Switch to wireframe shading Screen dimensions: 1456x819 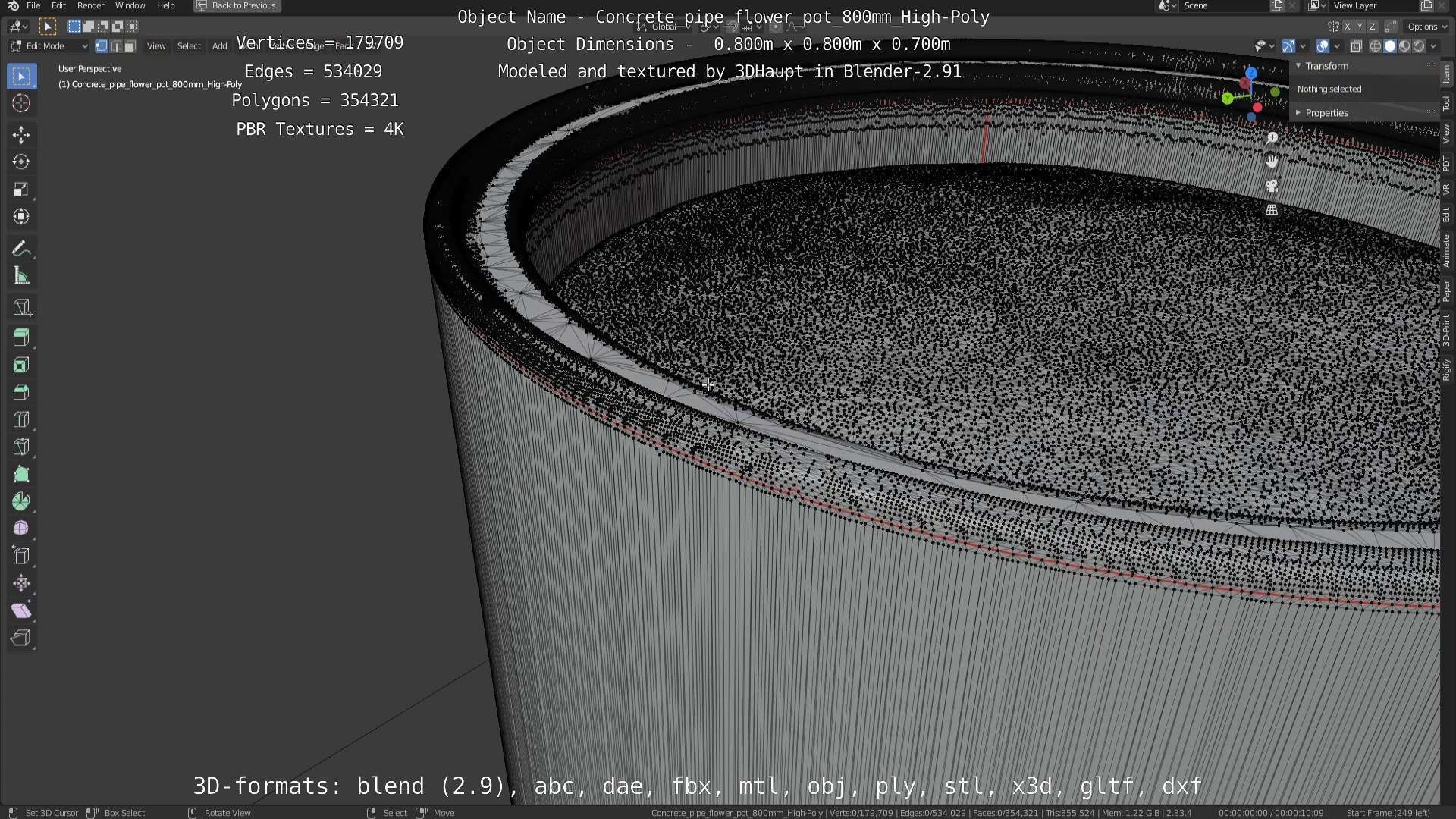pyautogui.click(x=1376, y=46)
